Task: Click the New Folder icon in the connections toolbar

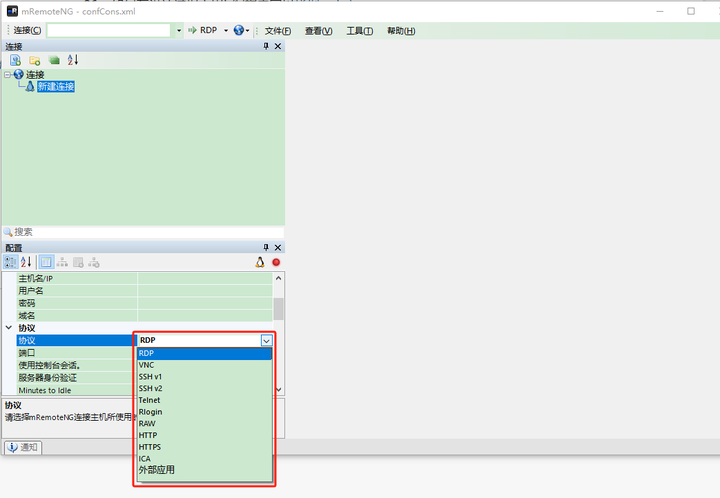Action: tap(34, 60)
